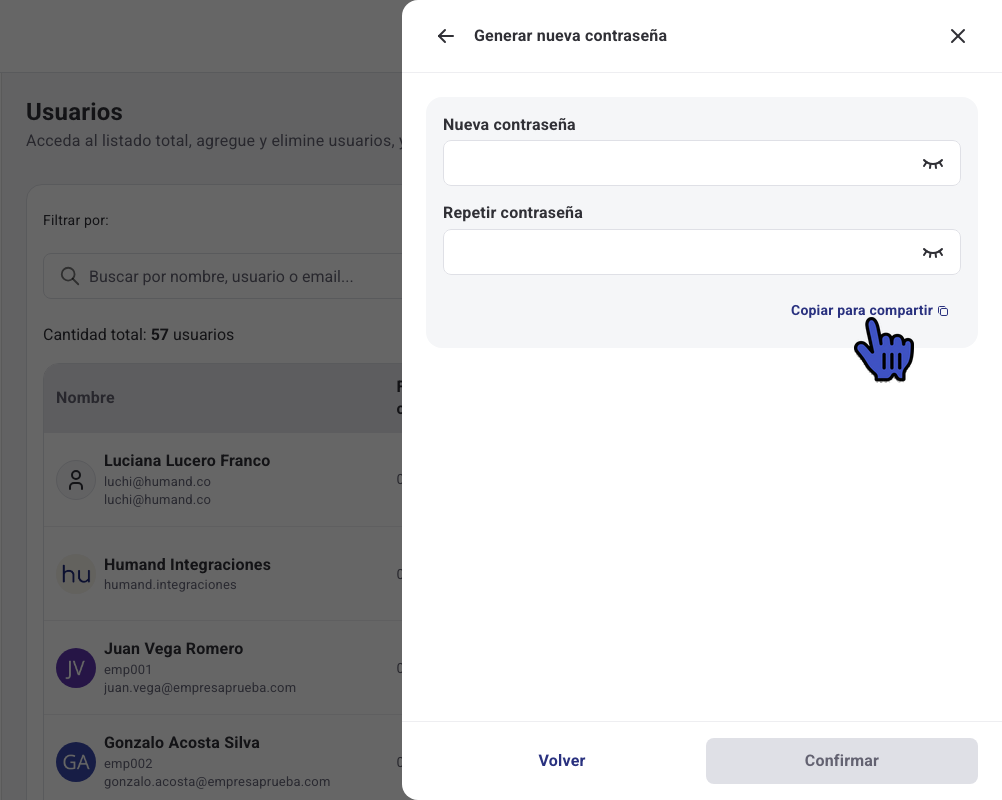Select the name Gonzalo Acosta Silva
This screenshot has height=800, width=1002.
tap(182, 742)
